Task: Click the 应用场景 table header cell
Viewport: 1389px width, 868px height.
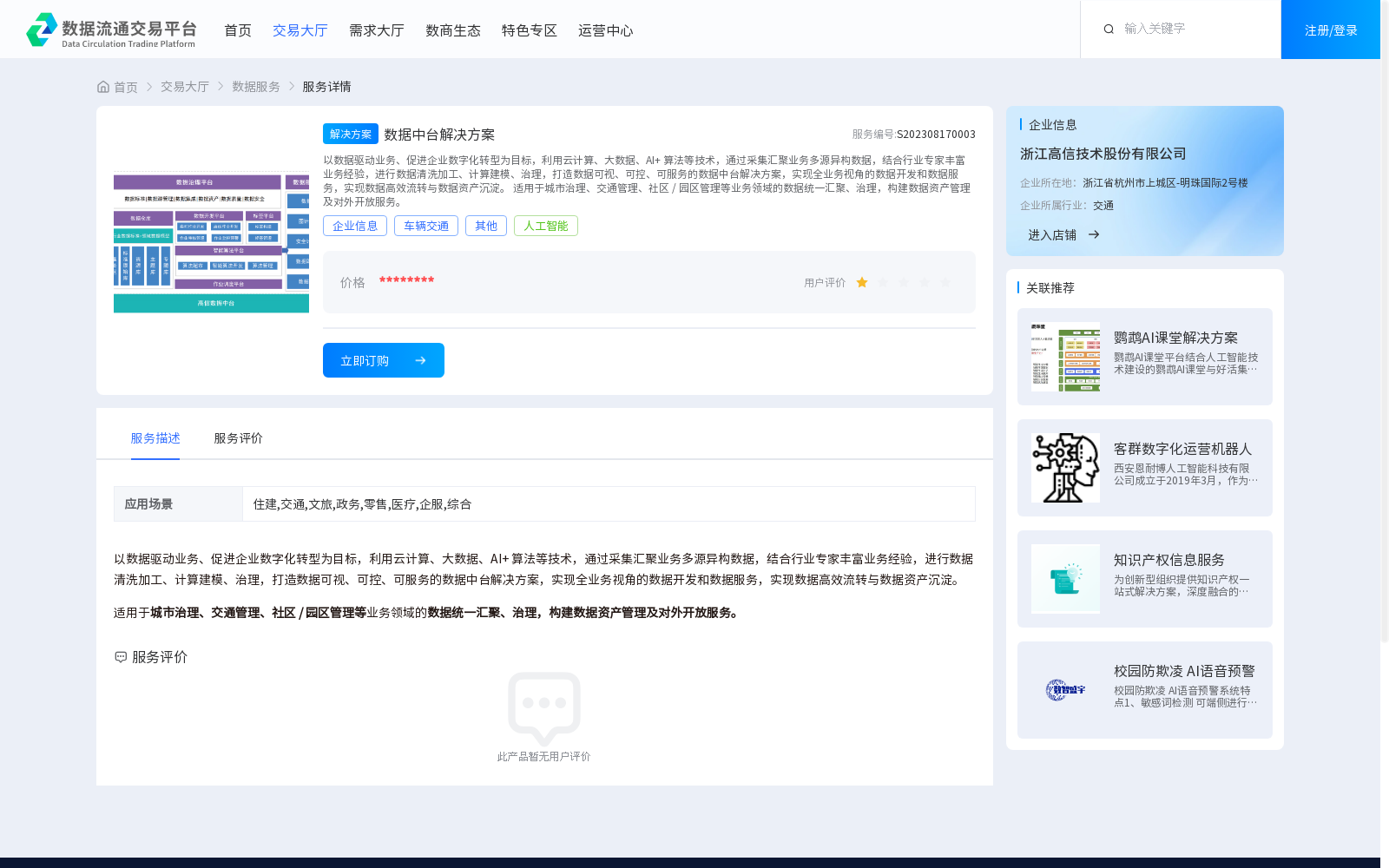Action: [x=178, y=503]
